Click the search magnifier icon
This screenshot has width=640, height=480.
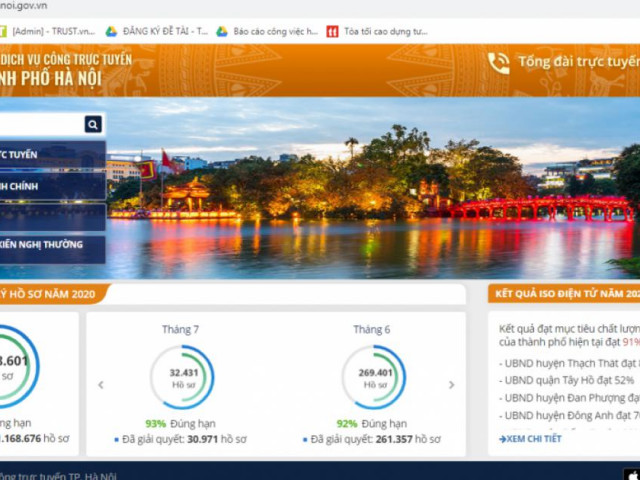tap(93, 124)
